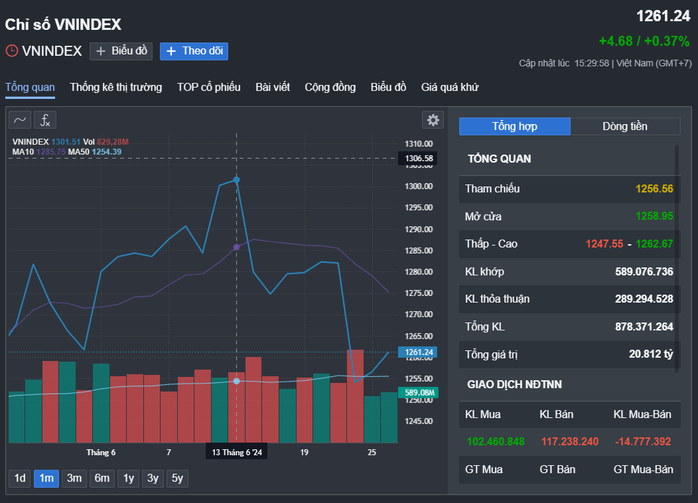The height and width of the screenshot is (503, 698).
Task: Click Mở cửa value 1258.95
Action: click(x=654, y=216)
